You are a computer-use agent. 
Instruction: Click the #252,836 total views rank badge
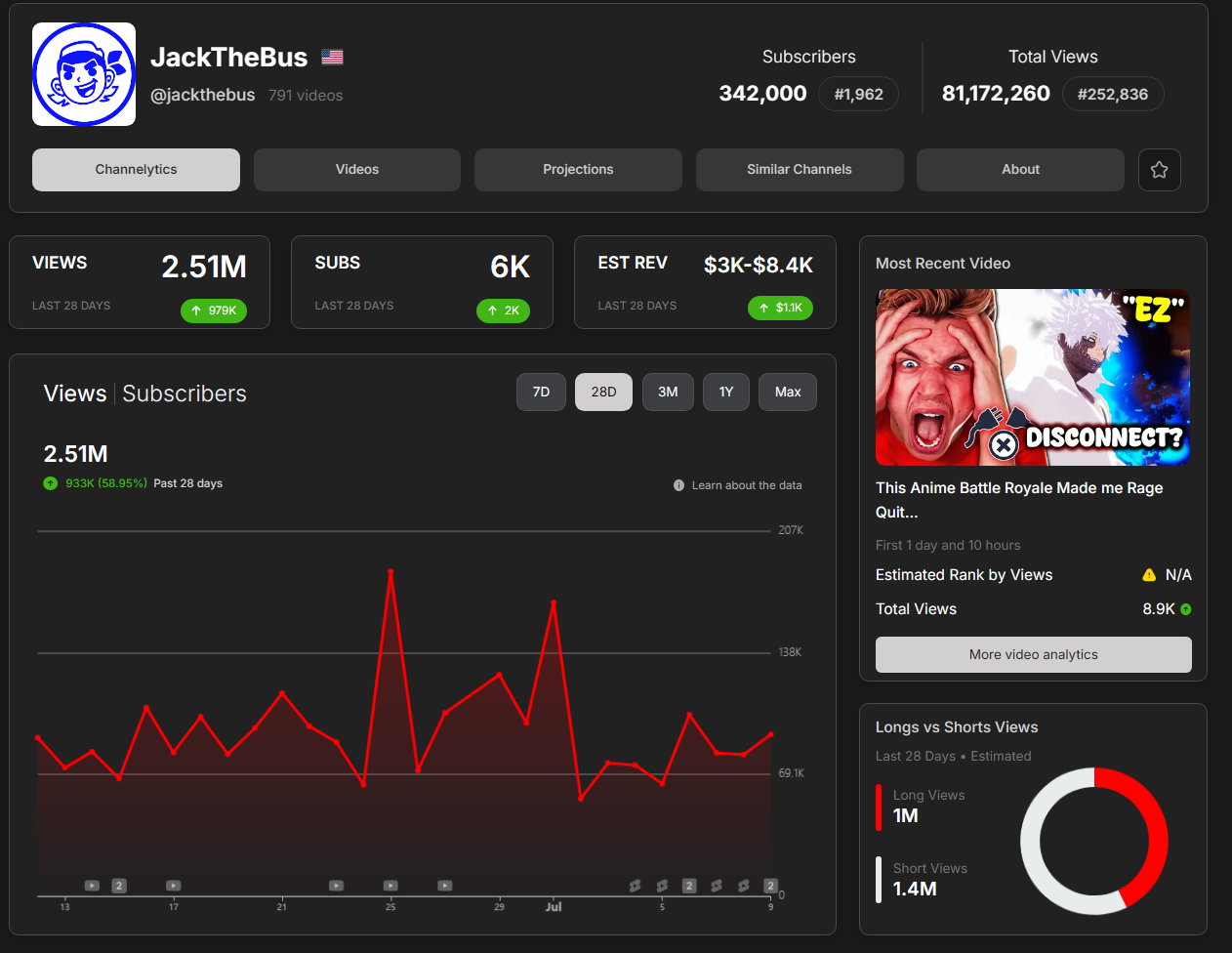(1113, 95)
